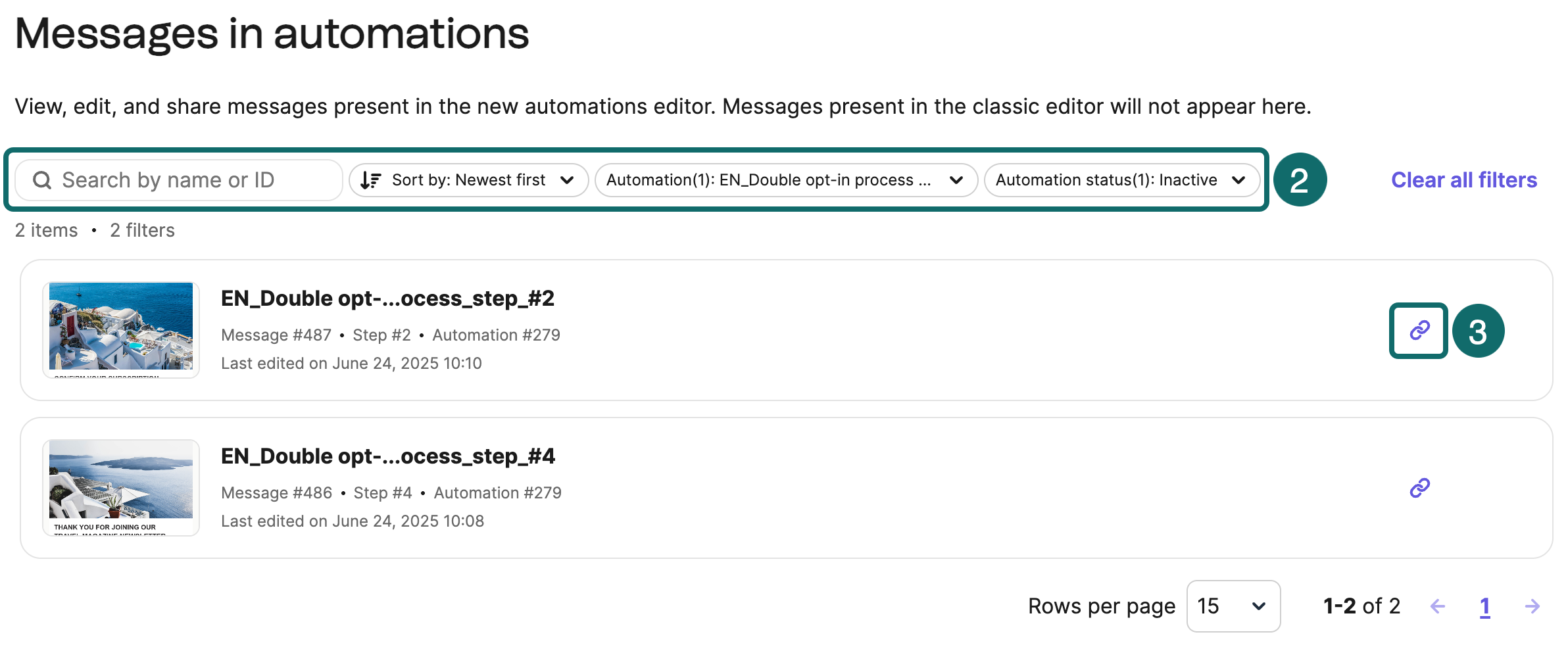1568x647 pixels.
Task: Change rows per page from 15
Action: (x=1233, y=606)
